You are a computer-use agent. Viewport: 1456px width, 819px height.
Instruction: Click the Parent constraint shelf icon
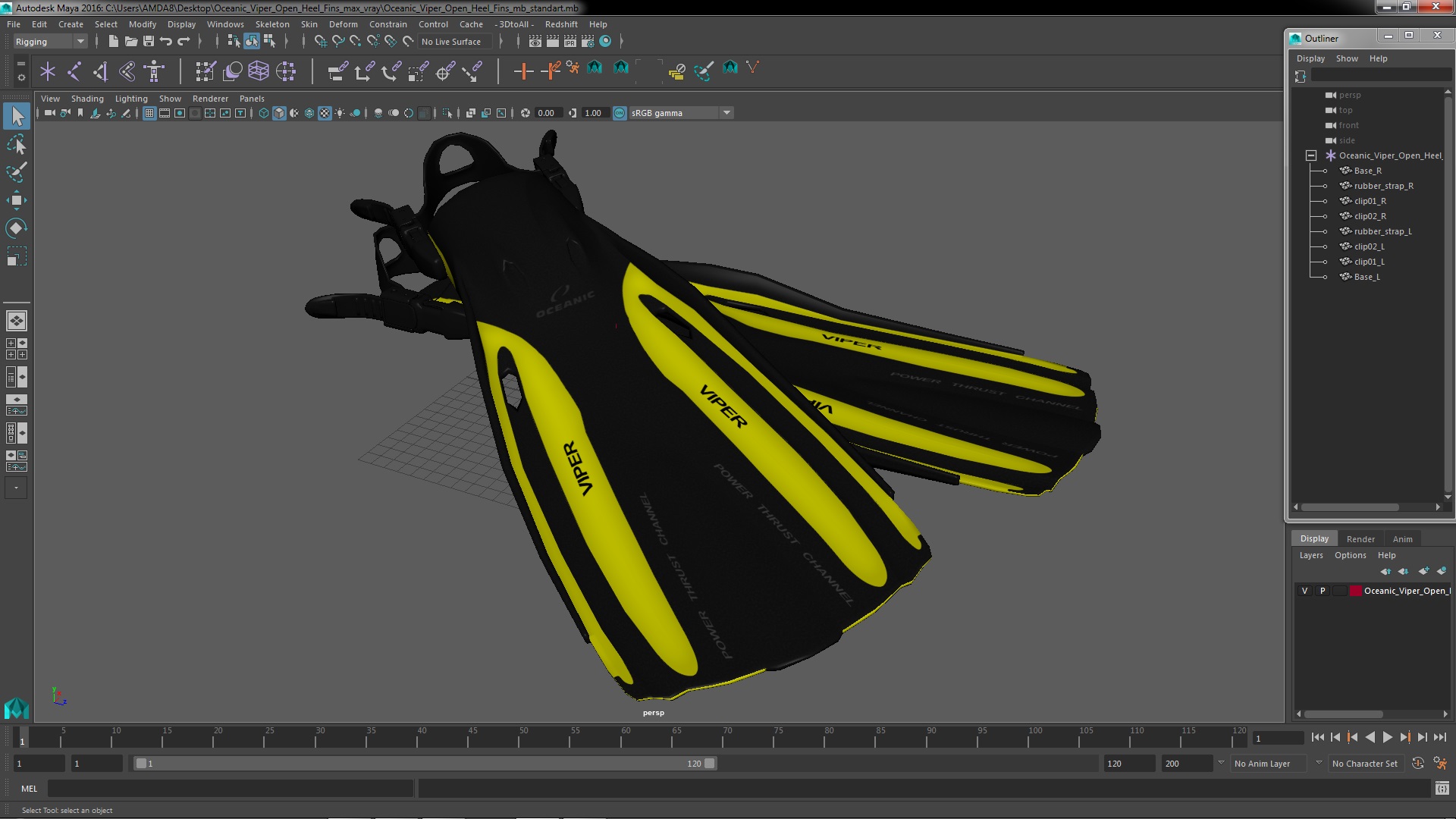point(337,71)
